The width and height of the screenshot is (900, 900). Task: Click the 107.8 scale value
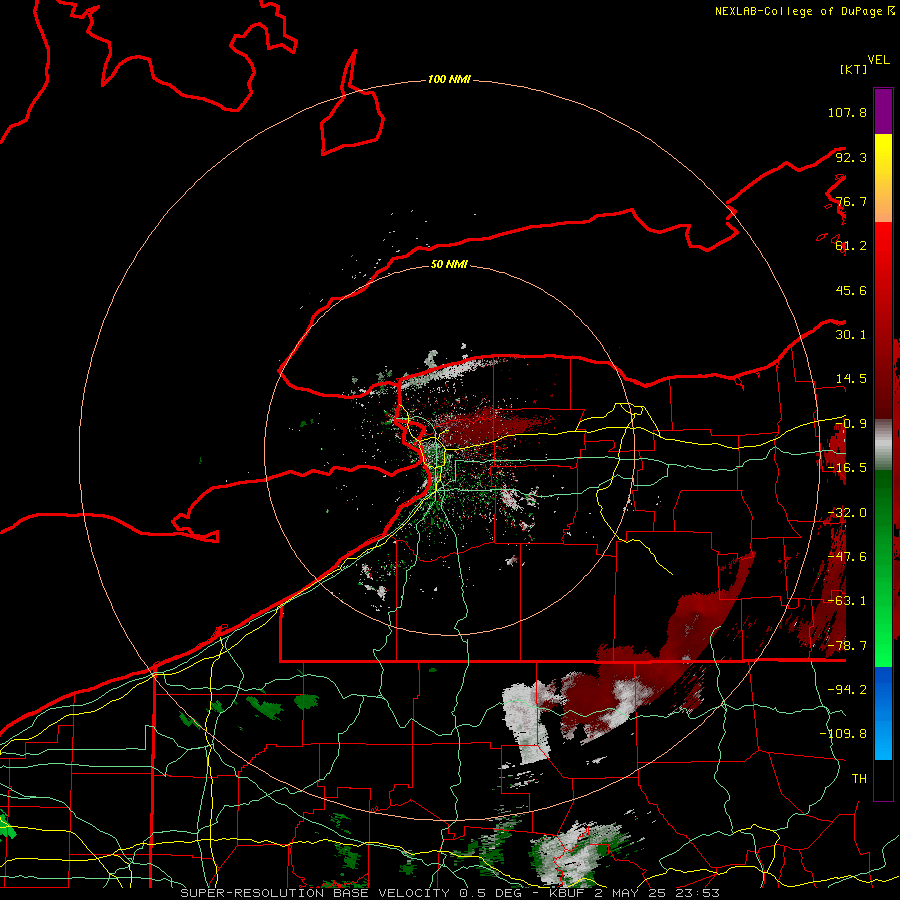point(847,112)
